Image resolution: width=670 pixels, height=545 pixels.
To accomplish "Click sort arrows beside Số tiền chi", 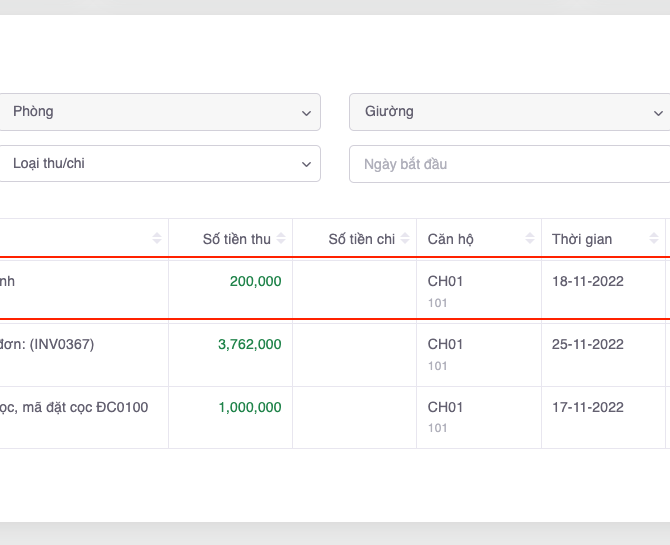I will pyautogui.click(x=405, y=239).
